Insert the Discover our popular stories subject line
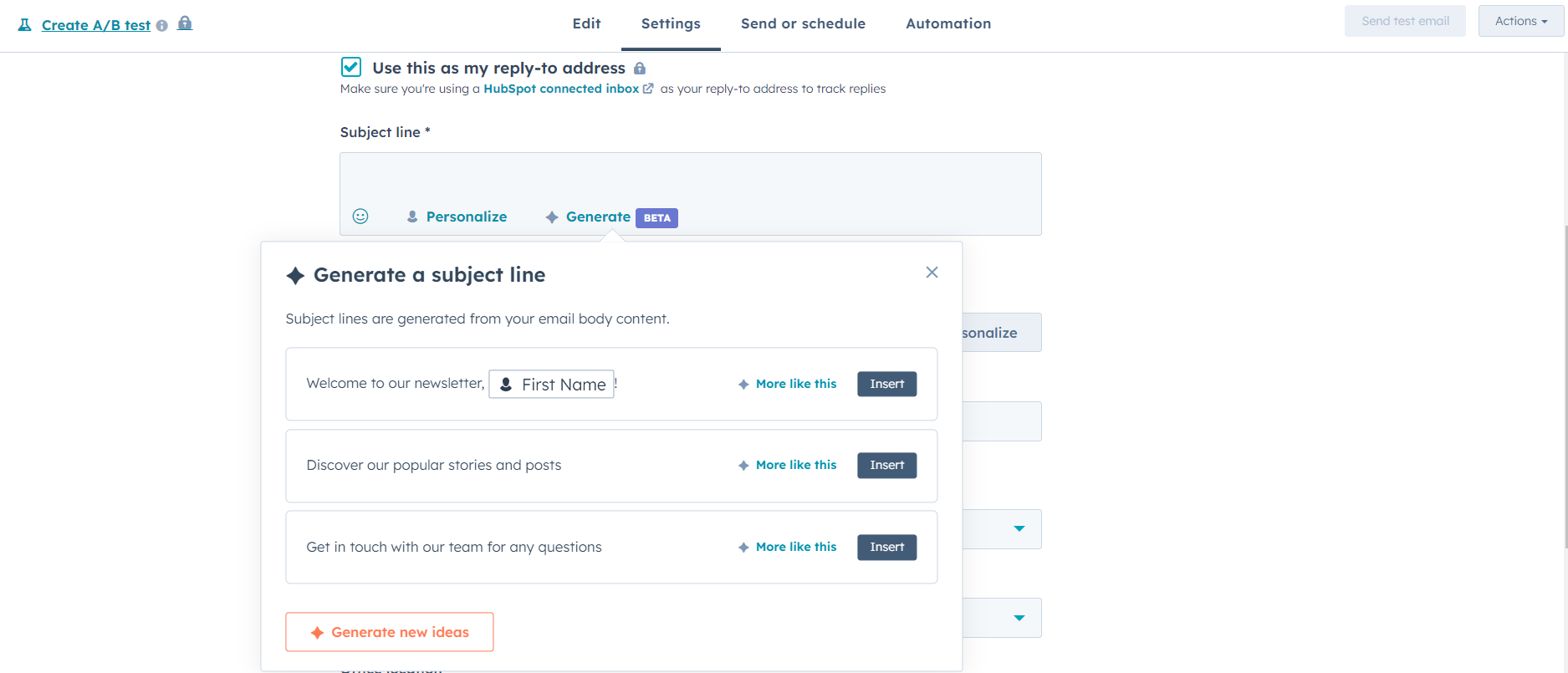 tap(886, 465)
